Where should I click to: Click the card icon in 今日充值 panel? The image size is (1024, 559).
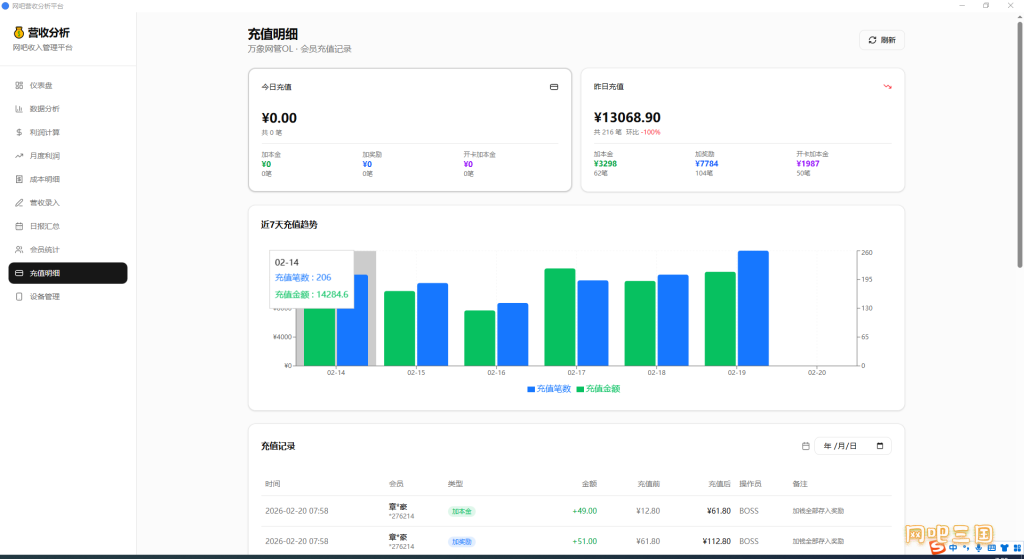[x=554, y=87]
